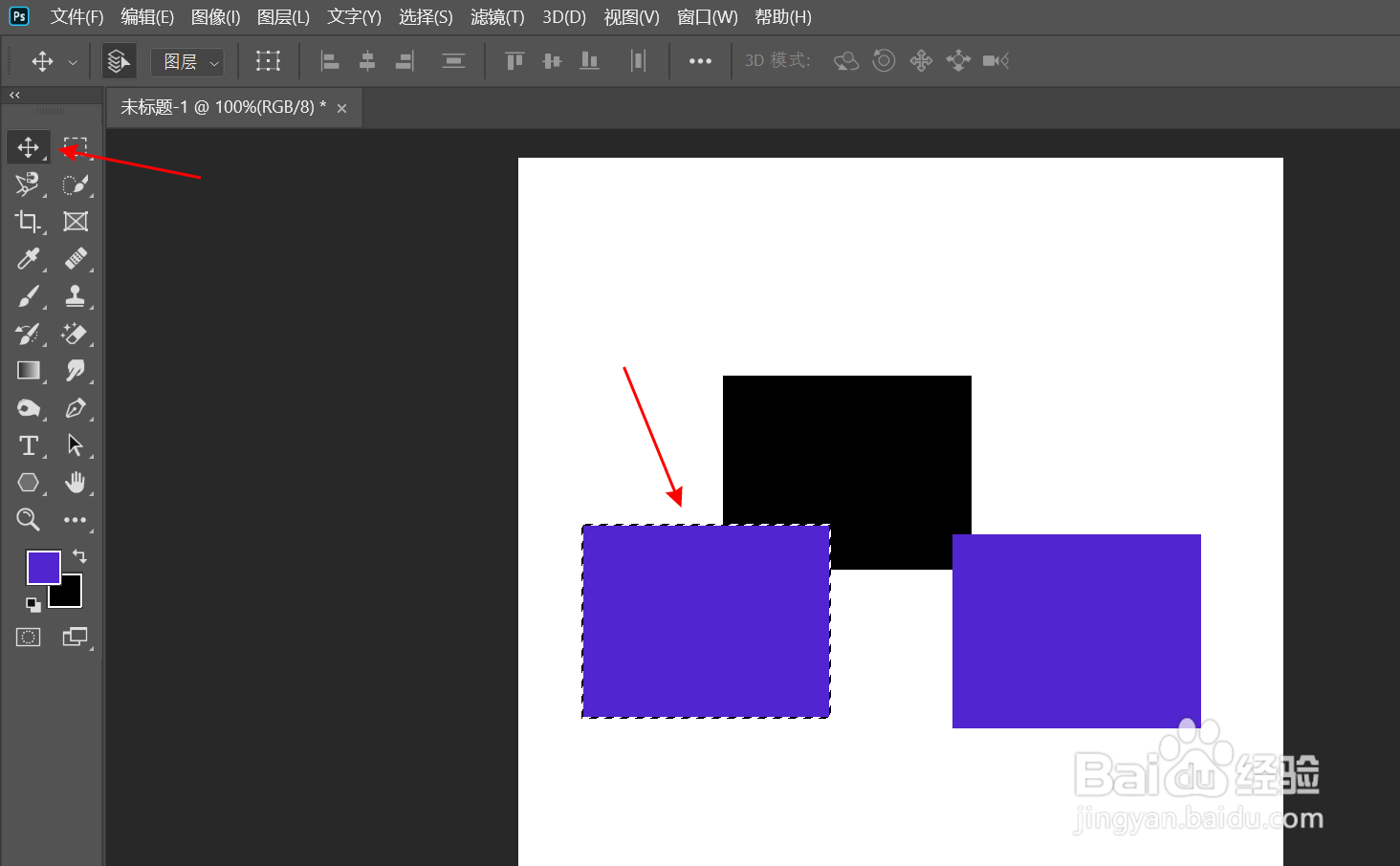Screen dimensions: 1400x866
Task: Click the 3D slide camera icon
Action: [958, 61]
